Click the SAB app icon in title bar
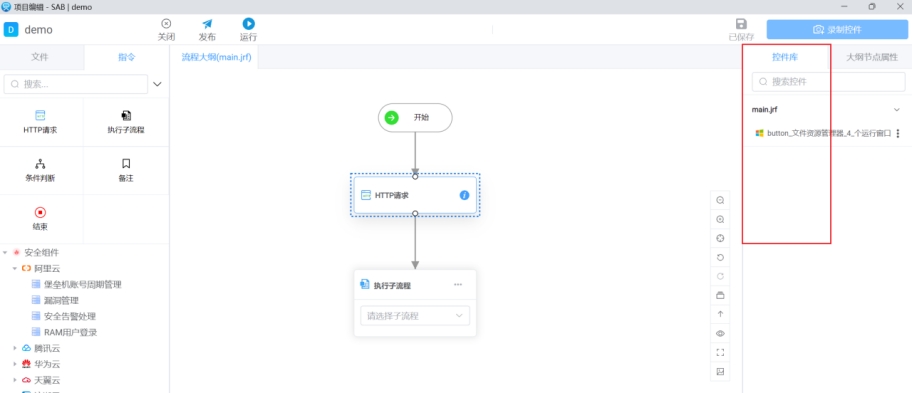The width and height of the screenshot is (912, 393). coord(6,6)
